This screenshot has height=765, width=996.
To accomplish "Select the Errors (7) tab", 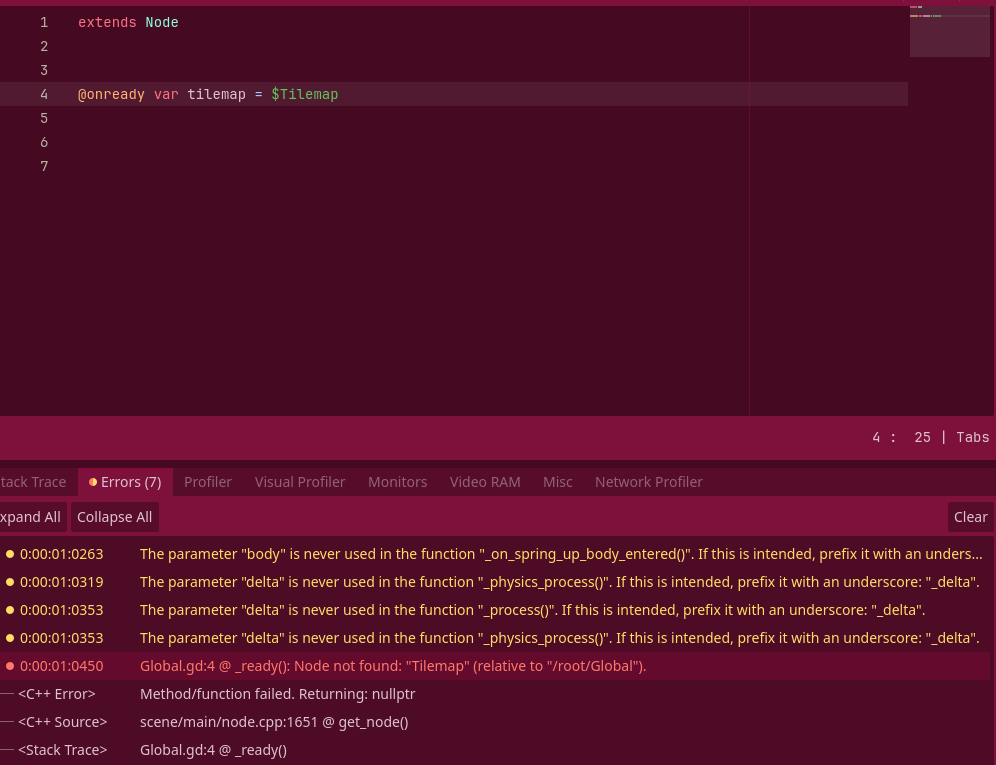I will tap(125, 482).
